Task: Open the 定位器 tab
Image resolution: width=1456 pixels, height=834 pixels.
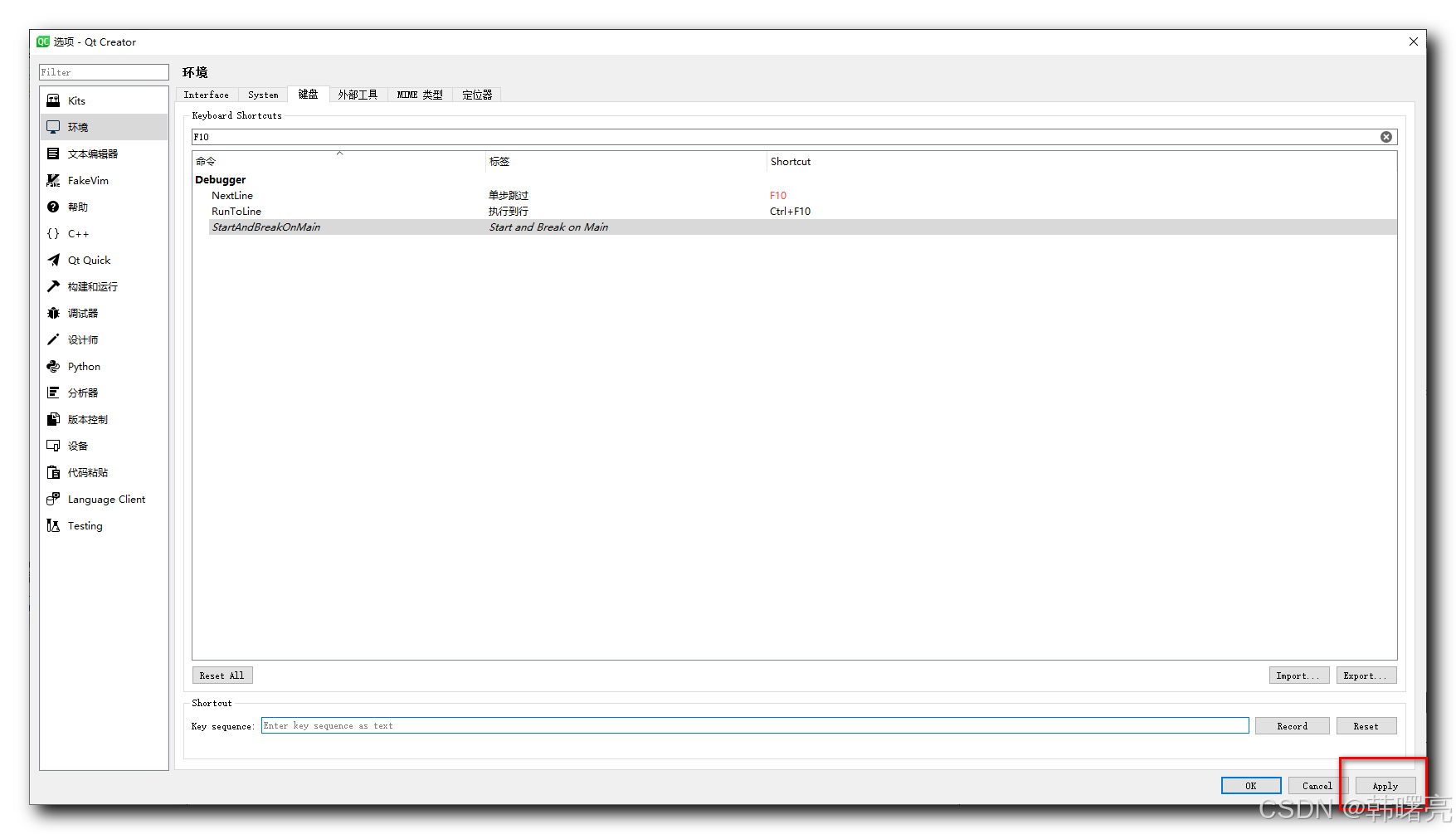Action: [x=477, y=95]
